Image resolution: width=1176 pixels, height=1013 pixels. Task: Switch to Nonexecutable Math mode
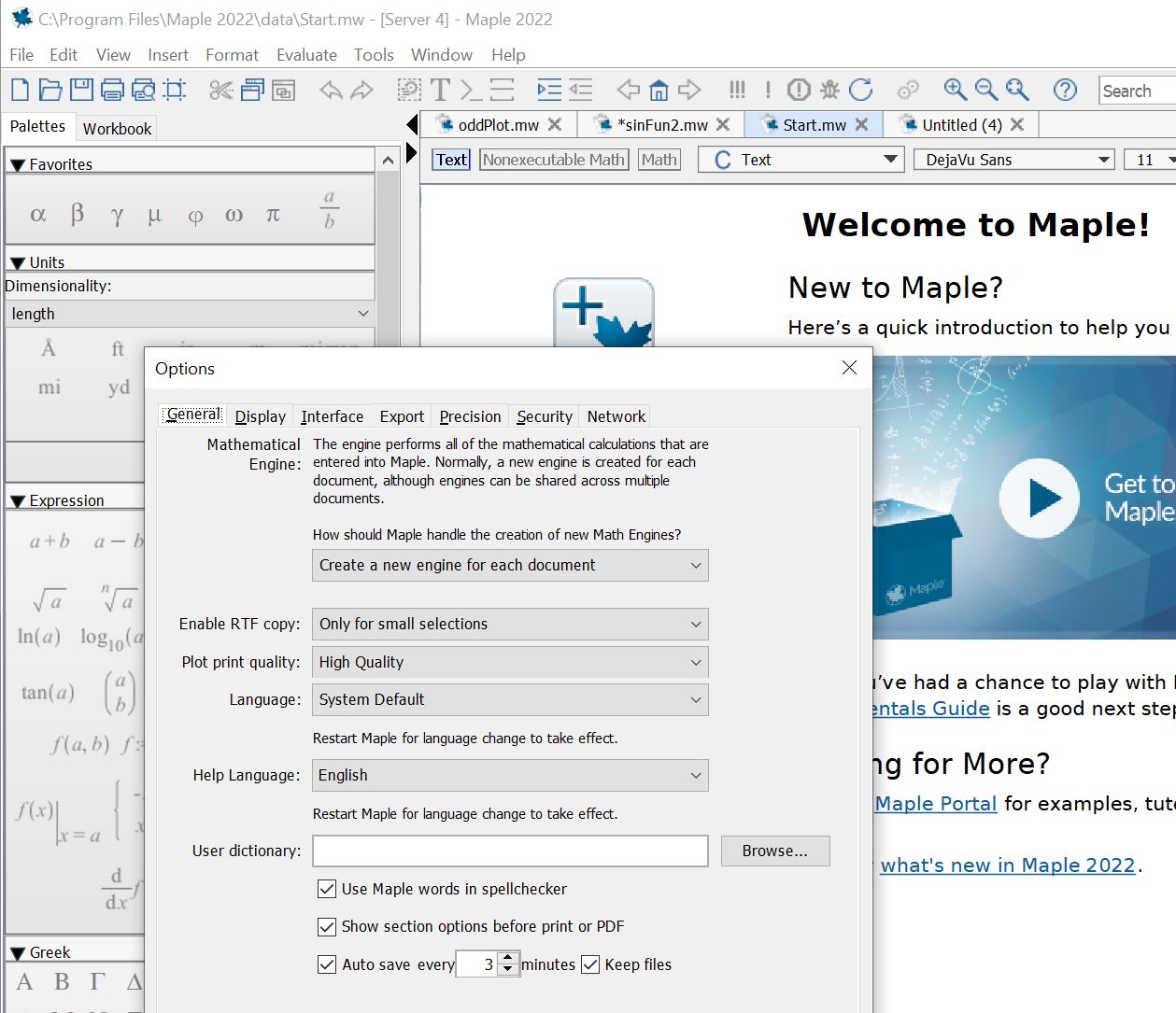554,160
